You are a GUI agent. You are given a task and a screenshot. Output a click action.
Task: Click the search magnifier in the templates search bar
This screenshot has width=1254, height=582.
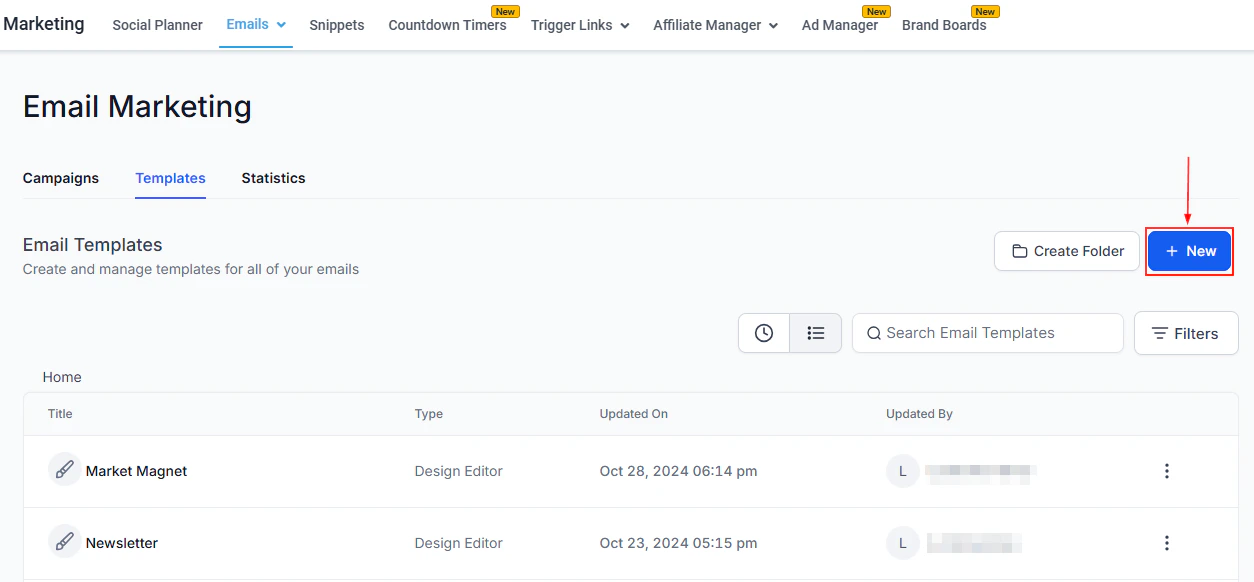tap(875, 332)
